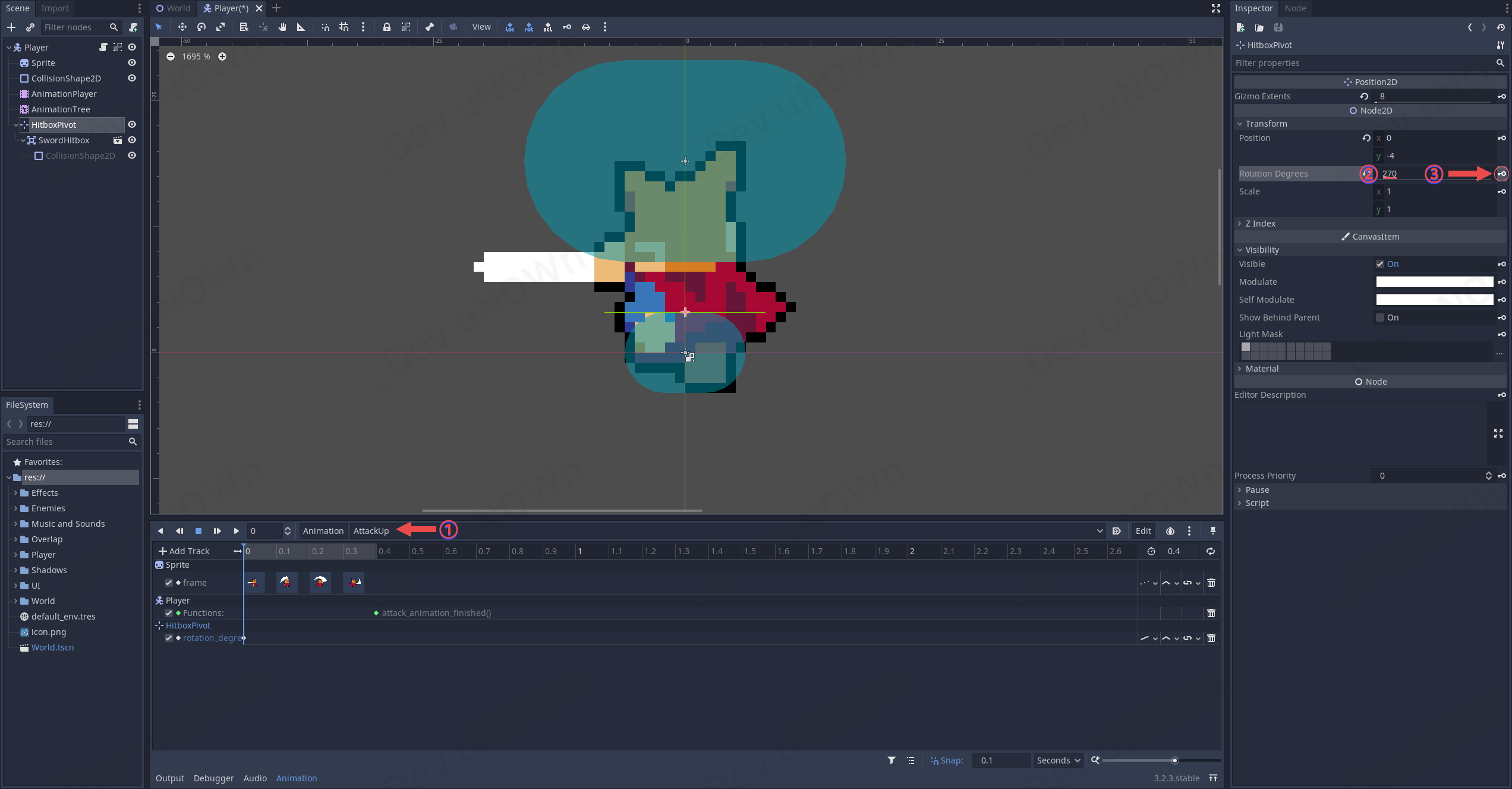1512x789 pixels.
Task: Open the Debugger bottom panel tab
Action: tap(213, 778)
